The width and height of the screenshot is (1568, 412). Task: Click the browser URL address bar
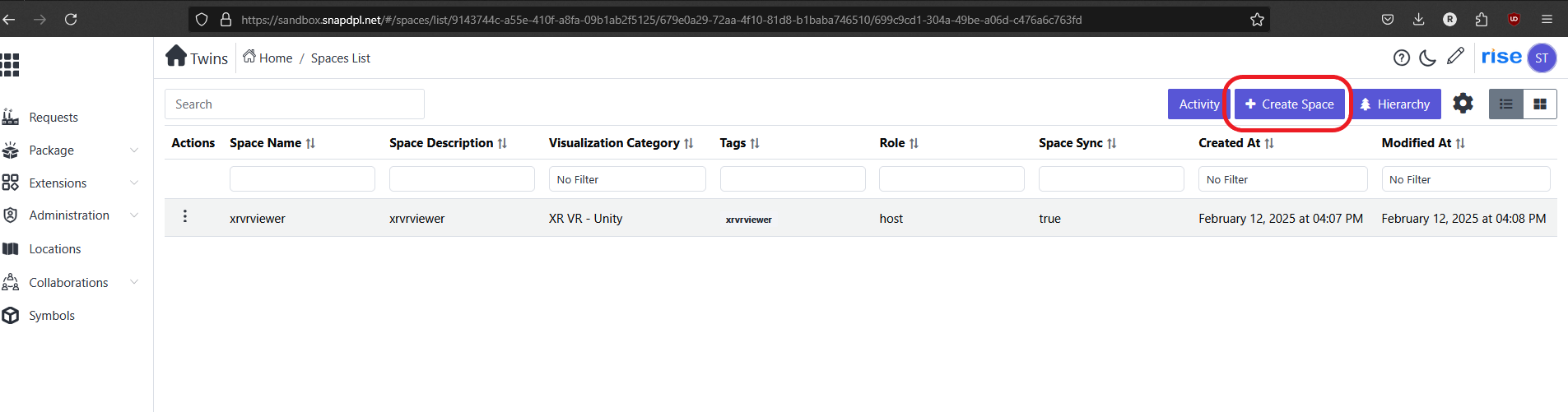[728, 20]
